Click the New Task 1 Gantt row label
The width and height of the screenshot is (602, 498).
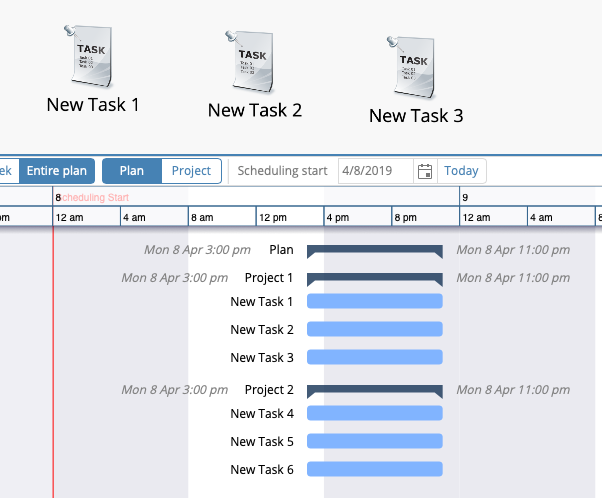[x=261, y=302]
